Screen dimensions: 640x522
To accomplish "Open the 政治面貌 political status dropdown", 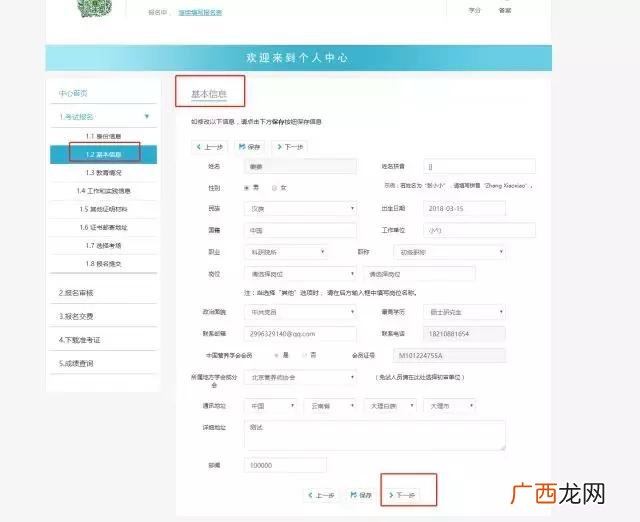I will click(300, 312).
